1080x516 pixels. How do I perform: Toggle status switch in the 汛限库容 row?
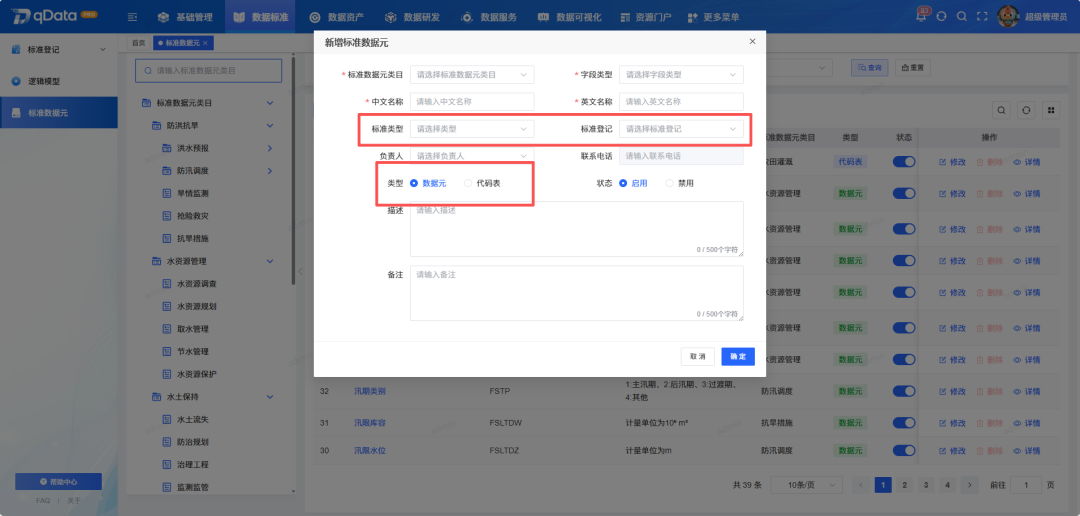coord(904,423)
